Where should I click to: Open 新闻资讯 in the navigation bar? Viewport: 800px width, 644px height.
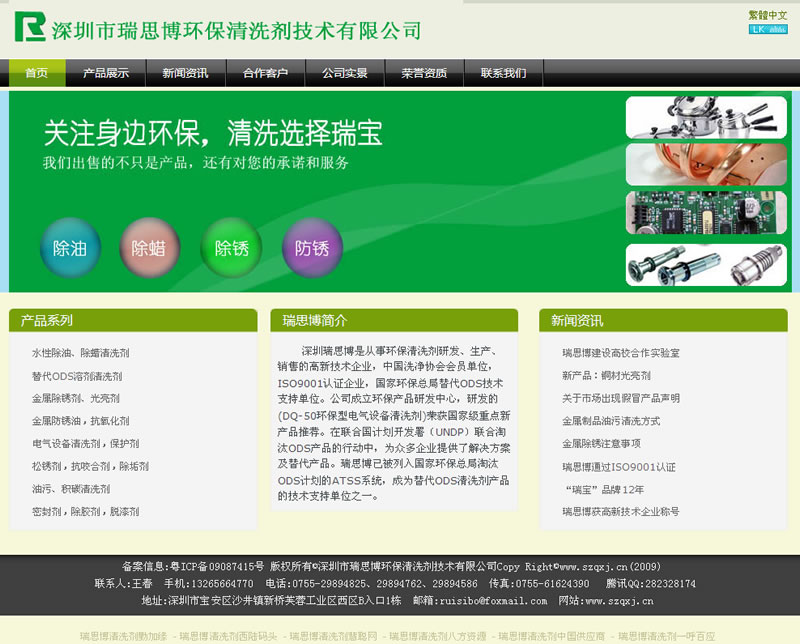[x=186, y=73]
